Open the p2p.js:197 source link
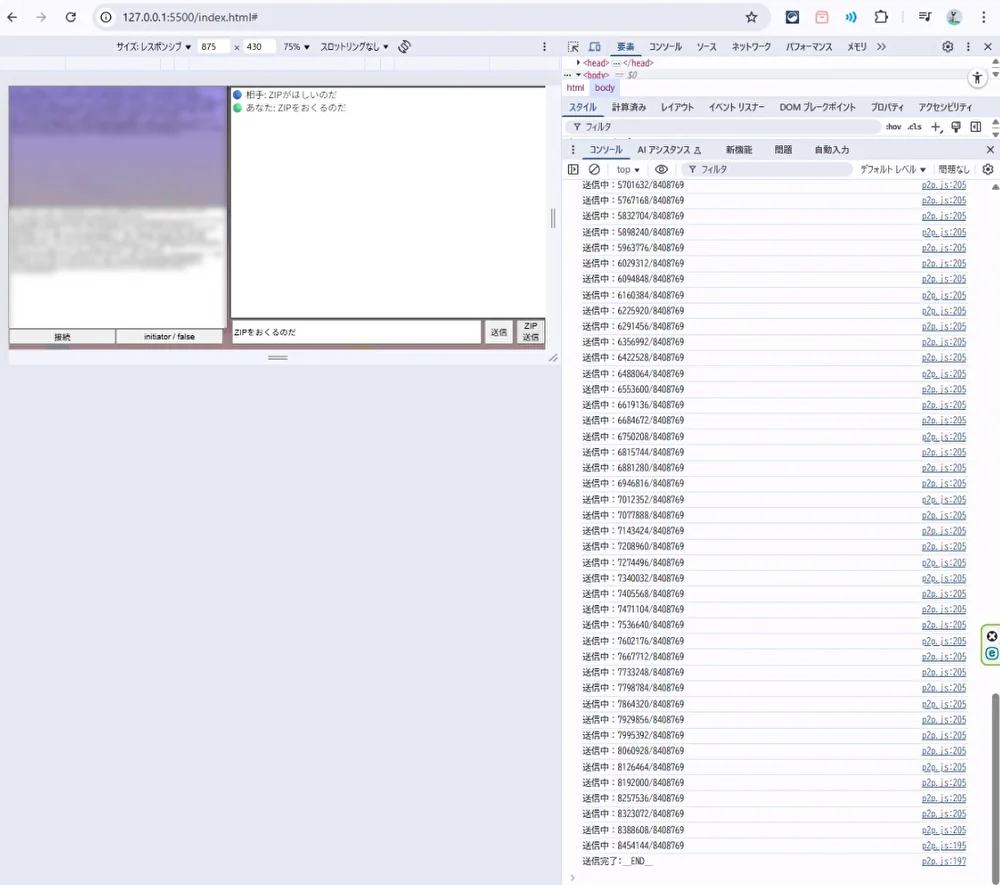This screenshot has width=1000, height=885. click(943, 861)
